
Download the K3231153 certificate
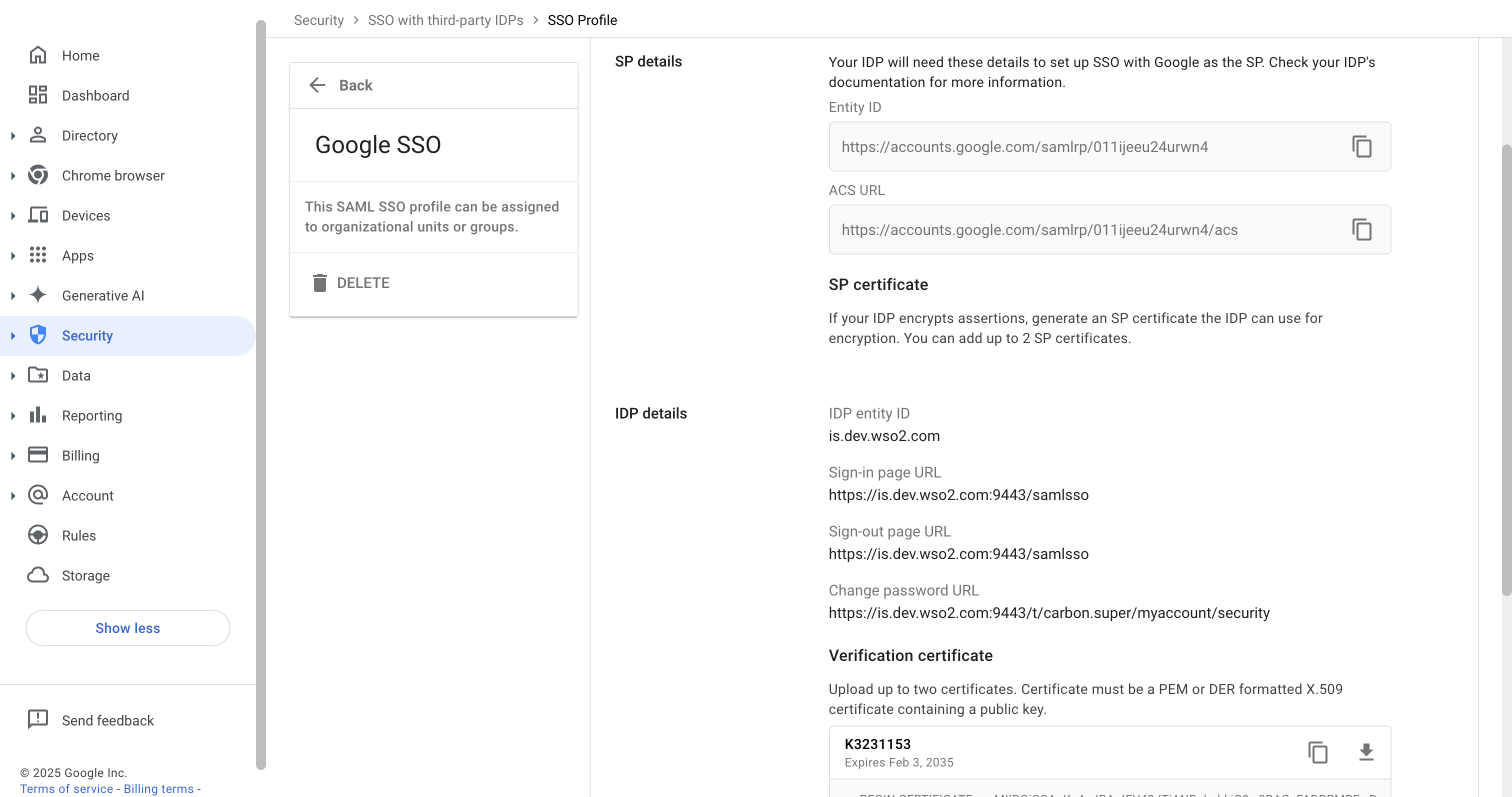coord(1366,752)
